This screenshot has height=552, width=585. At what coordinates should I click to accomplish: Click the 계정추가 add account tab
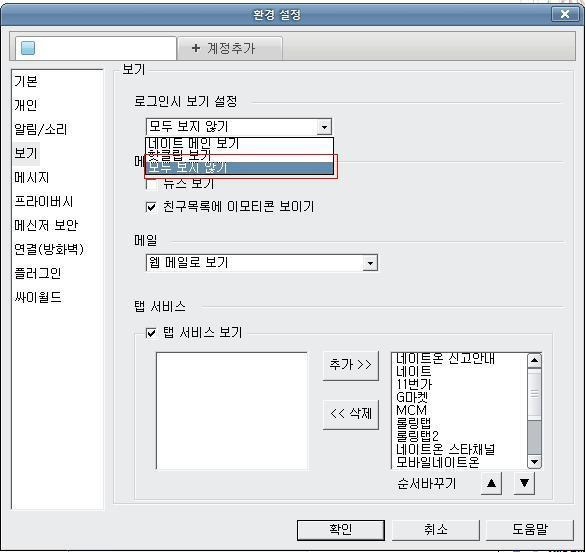pos(230,48)
